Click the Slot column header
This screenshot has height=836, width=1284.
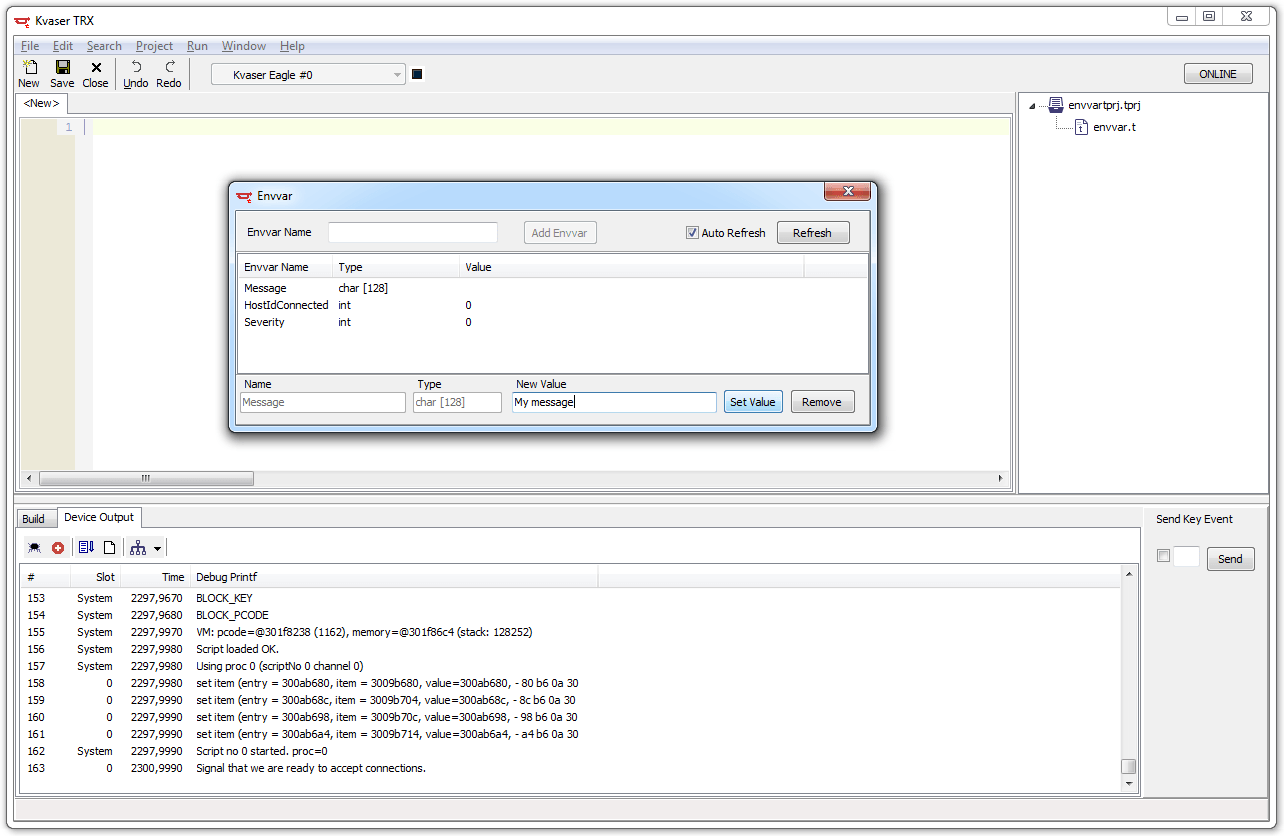[x=95, y=577]
